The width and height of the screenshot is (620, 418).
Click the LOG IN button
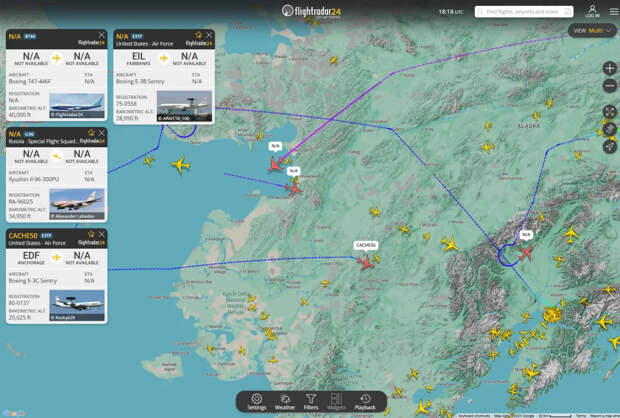point(592,11)
